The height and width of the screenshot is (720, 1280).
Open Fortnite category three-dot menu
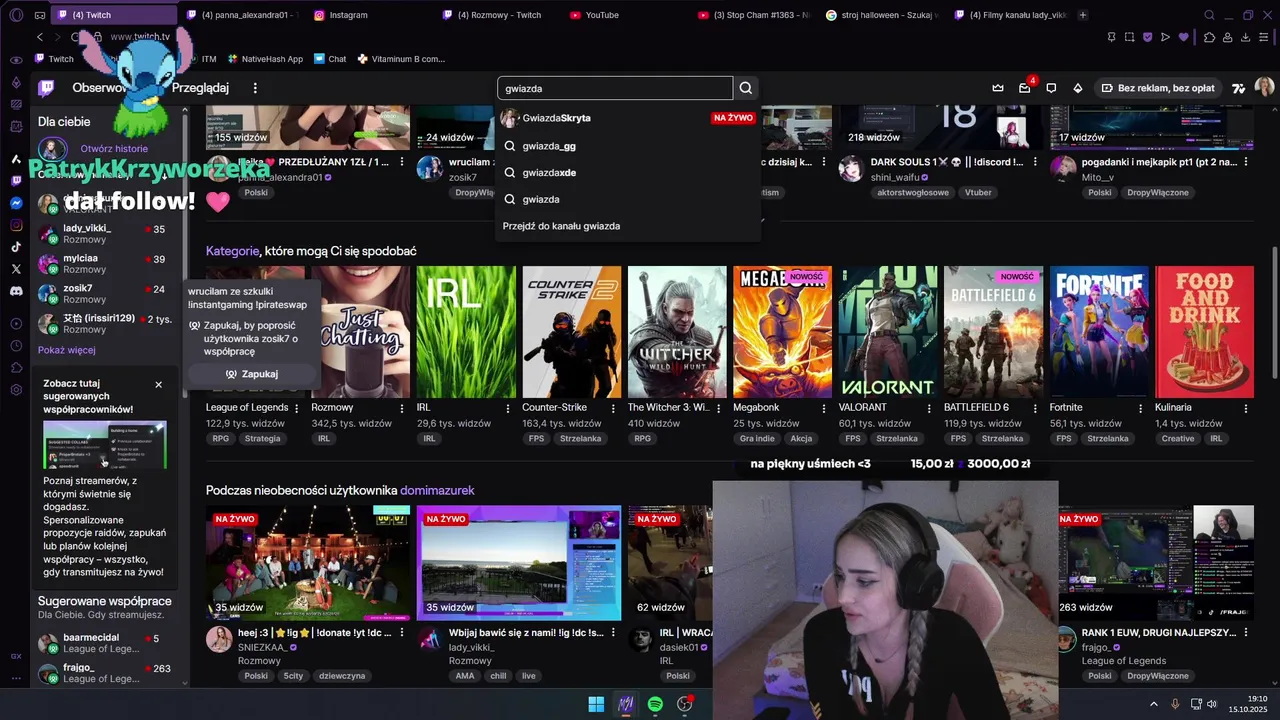point(1141,408)
